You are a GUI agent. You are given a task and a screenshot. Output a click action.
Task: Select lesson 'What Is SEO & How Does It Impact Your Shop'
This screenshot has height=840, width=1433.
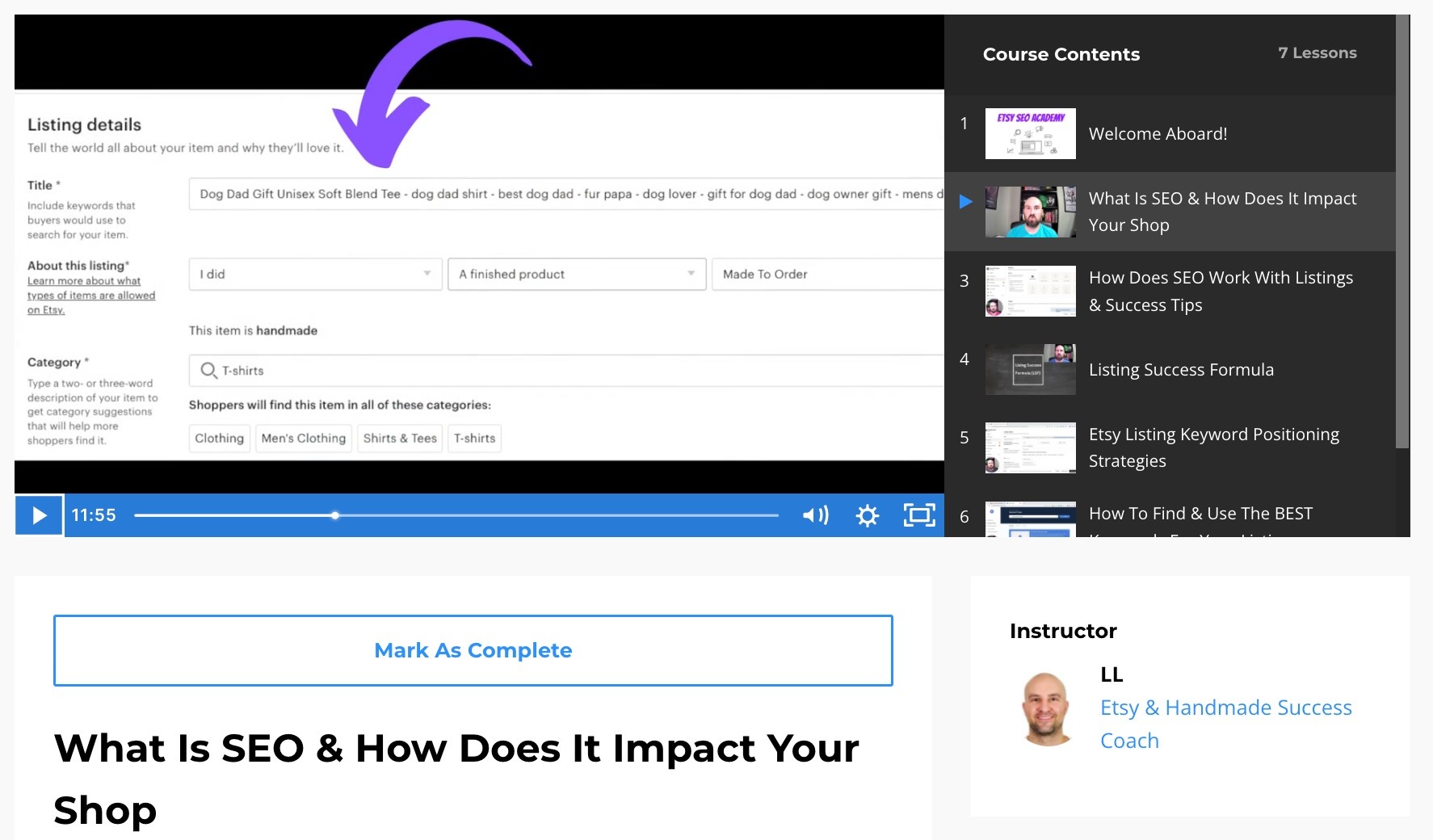[1170, 212]
